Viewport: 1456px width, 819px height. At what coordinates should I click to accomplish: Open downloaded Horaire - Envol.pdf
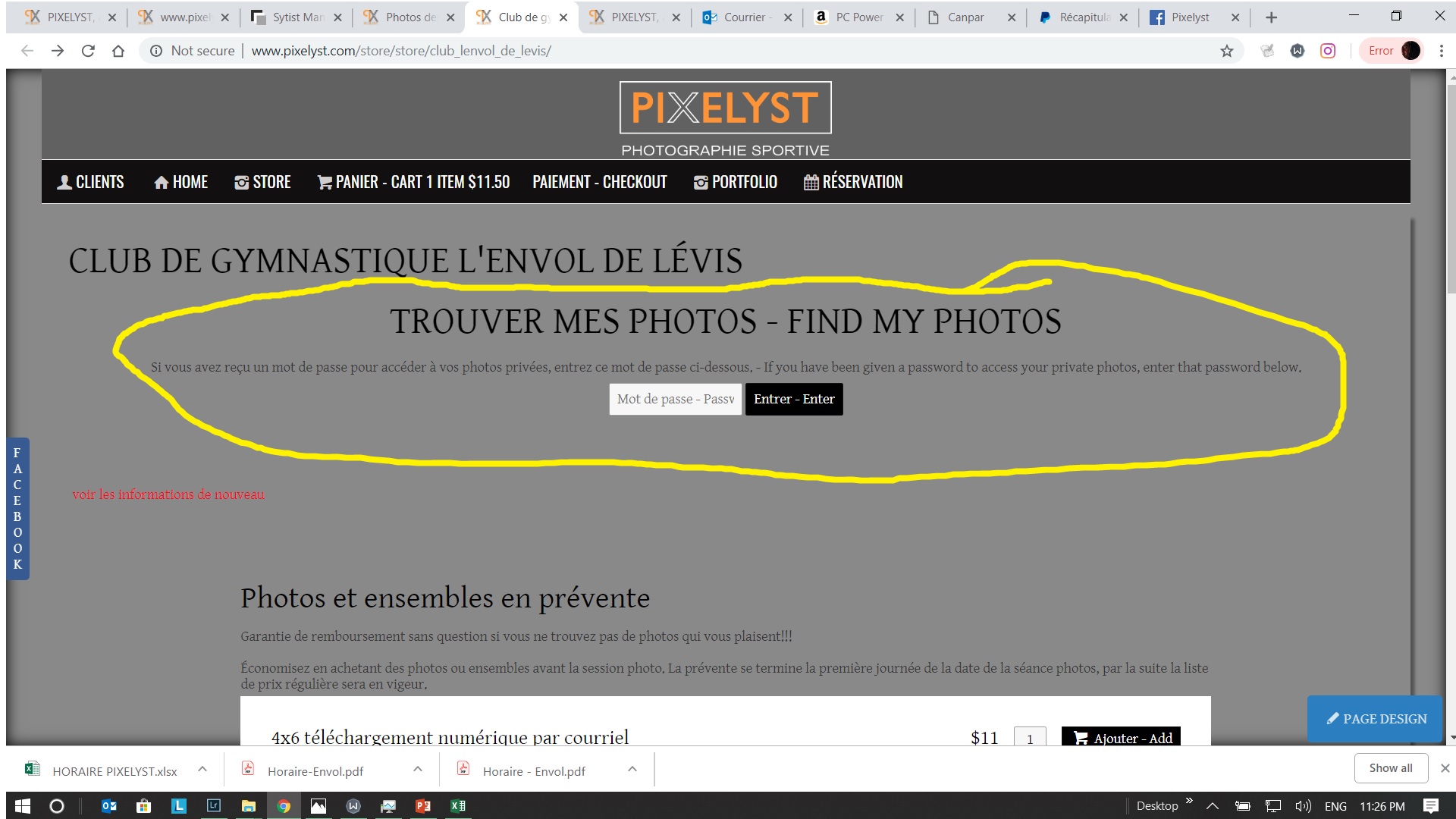(522, 770)
